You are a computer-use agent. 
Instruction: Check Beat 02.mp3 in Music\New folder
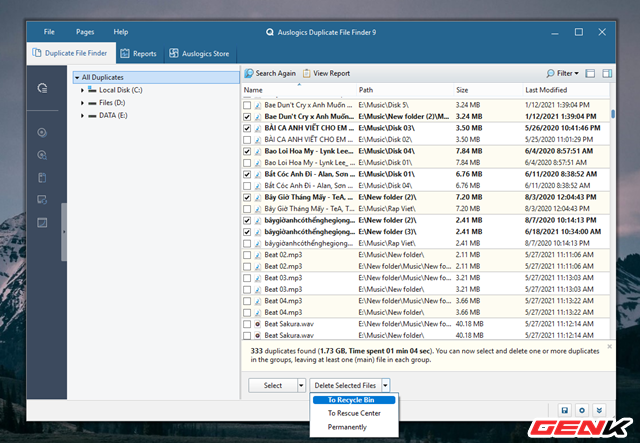coord(247,255)
